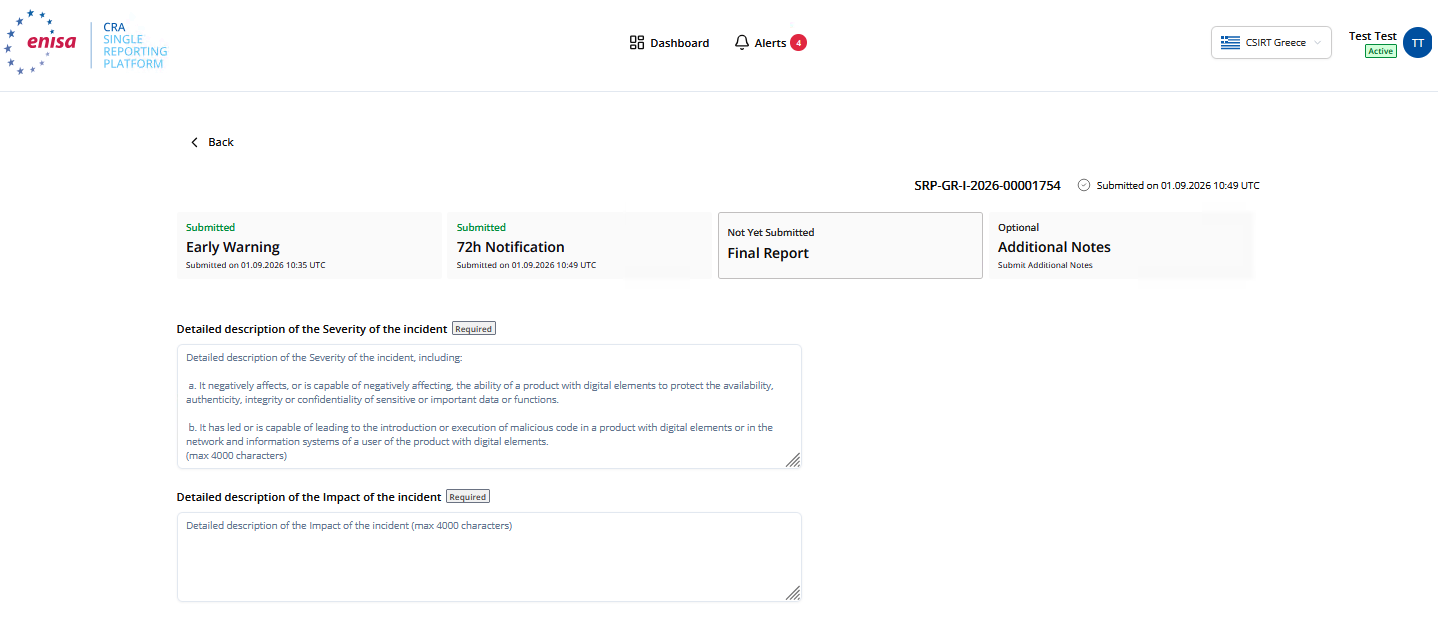Click the Impact field Required badge
1438x618 pixels.
467,496
